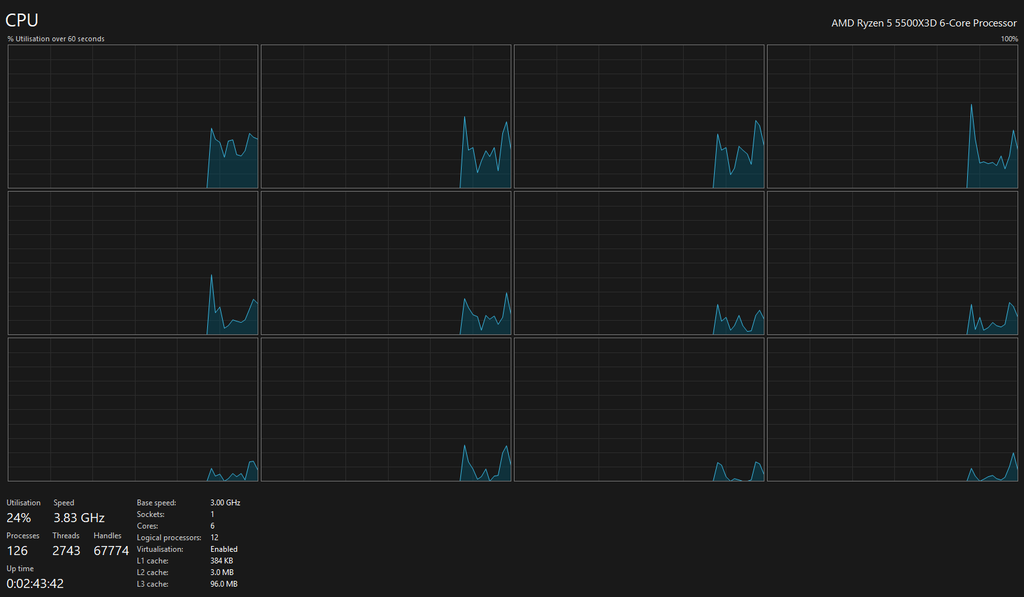The image size is (1024, 597).
Task: Click the CPU heading title
Action: pos(22,20)
